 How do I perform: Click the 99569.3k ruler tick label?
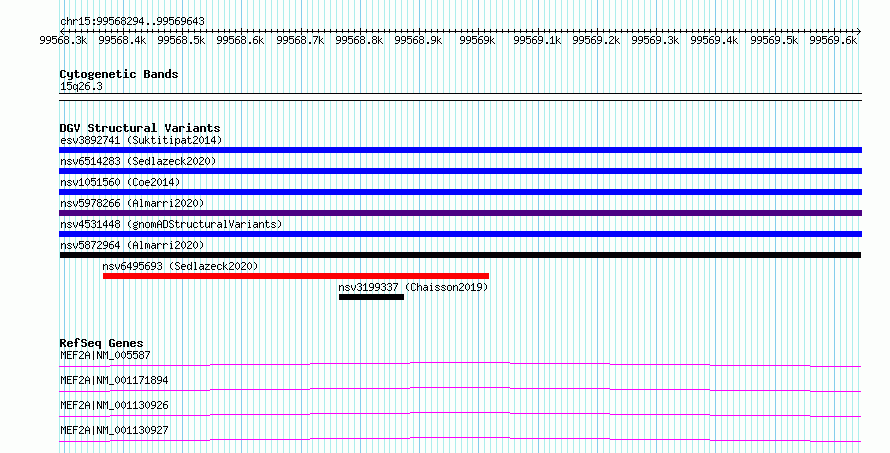point(655,40)
